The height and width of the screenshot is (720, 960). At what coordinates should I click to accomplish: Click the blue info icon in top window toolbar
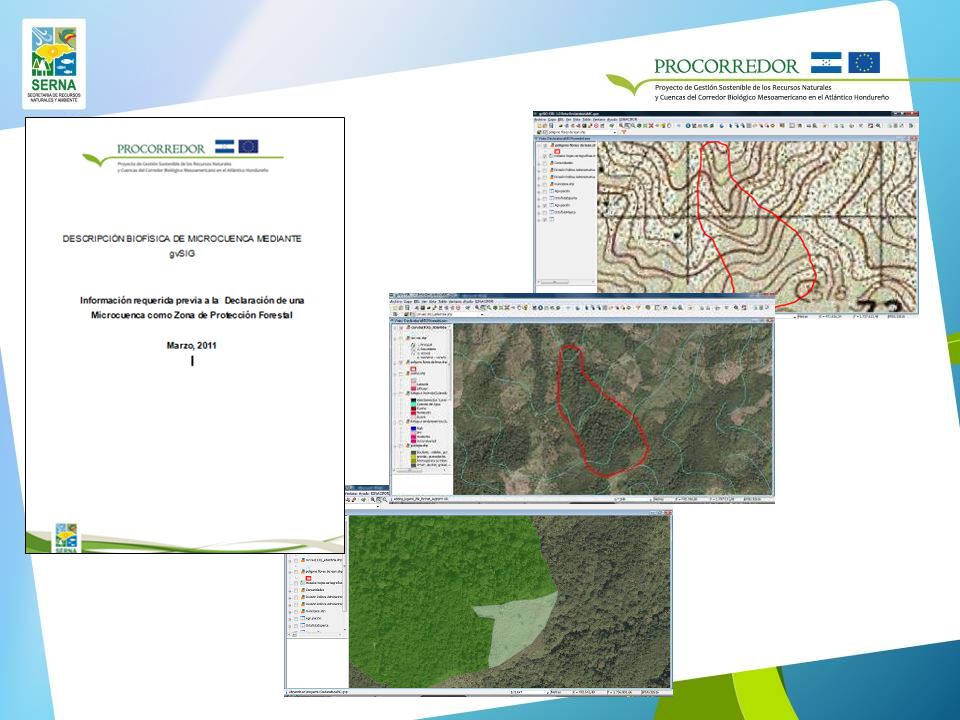pos(688,126)
